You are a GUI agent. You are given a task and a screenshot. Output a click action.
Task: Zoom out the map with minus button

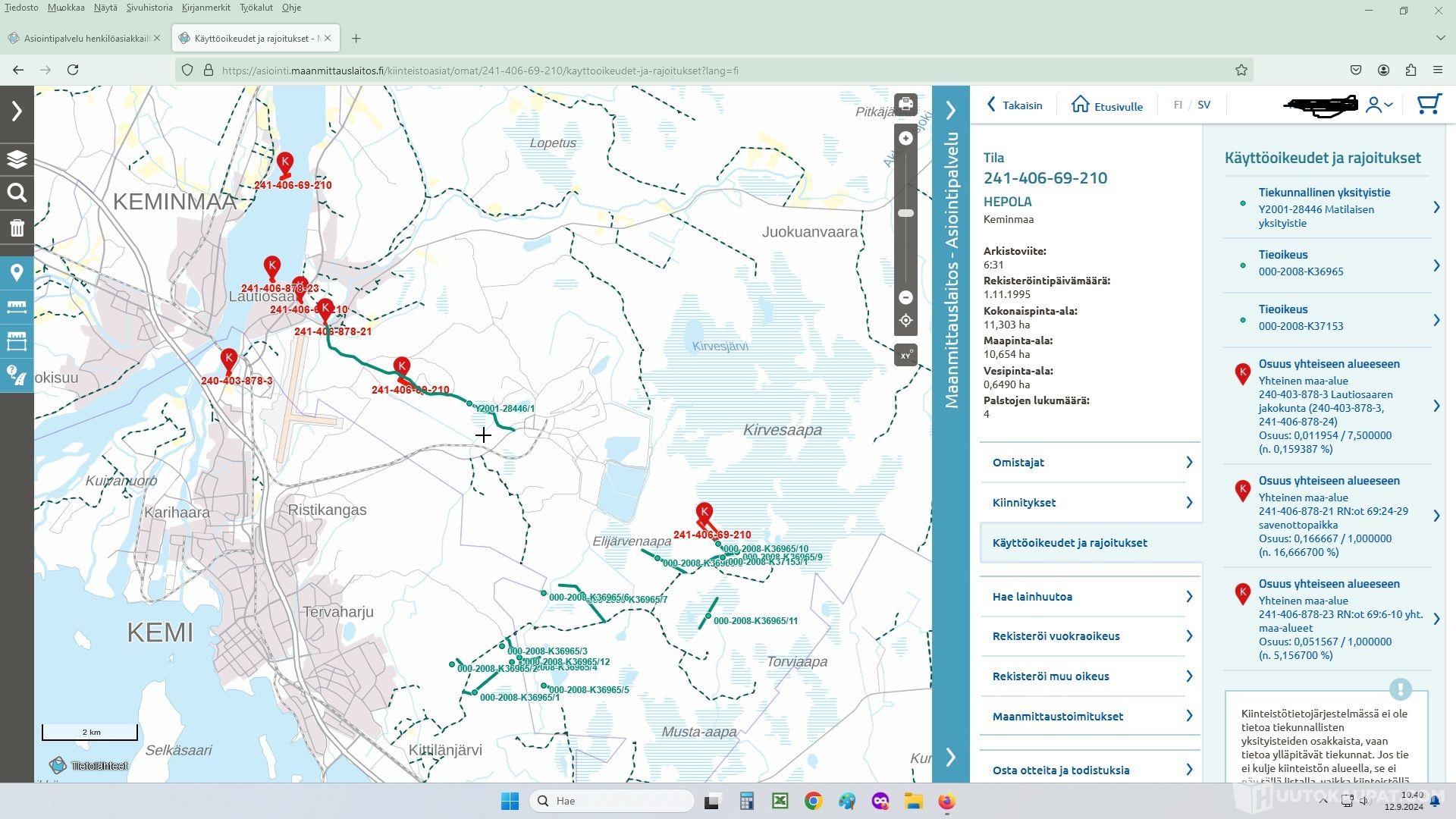[905, 297]
